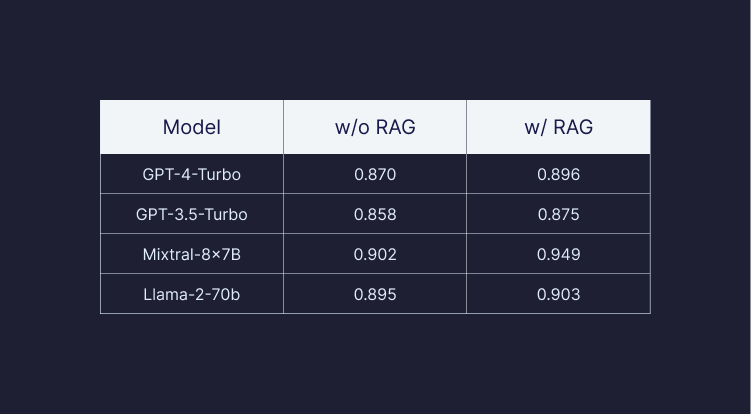This screenshot has height=414, width=751.
Task: Click the Model column header
Action: 191,127
